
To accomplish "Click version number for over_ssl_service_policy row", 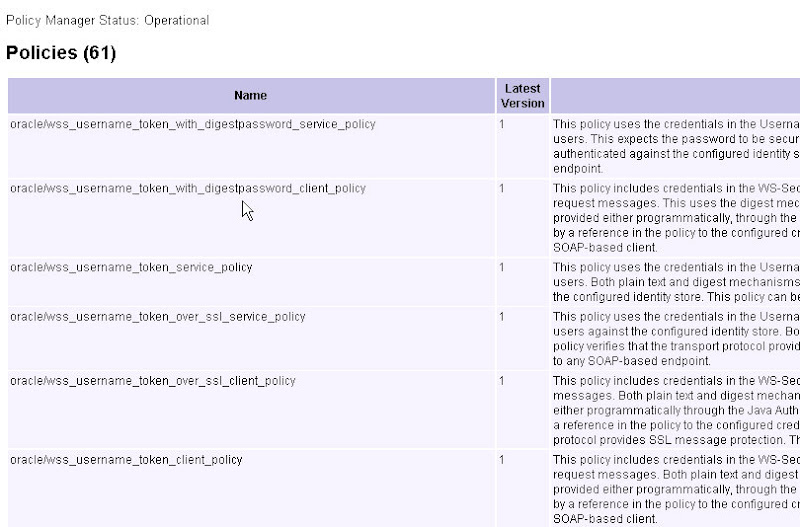I will 502,317.
